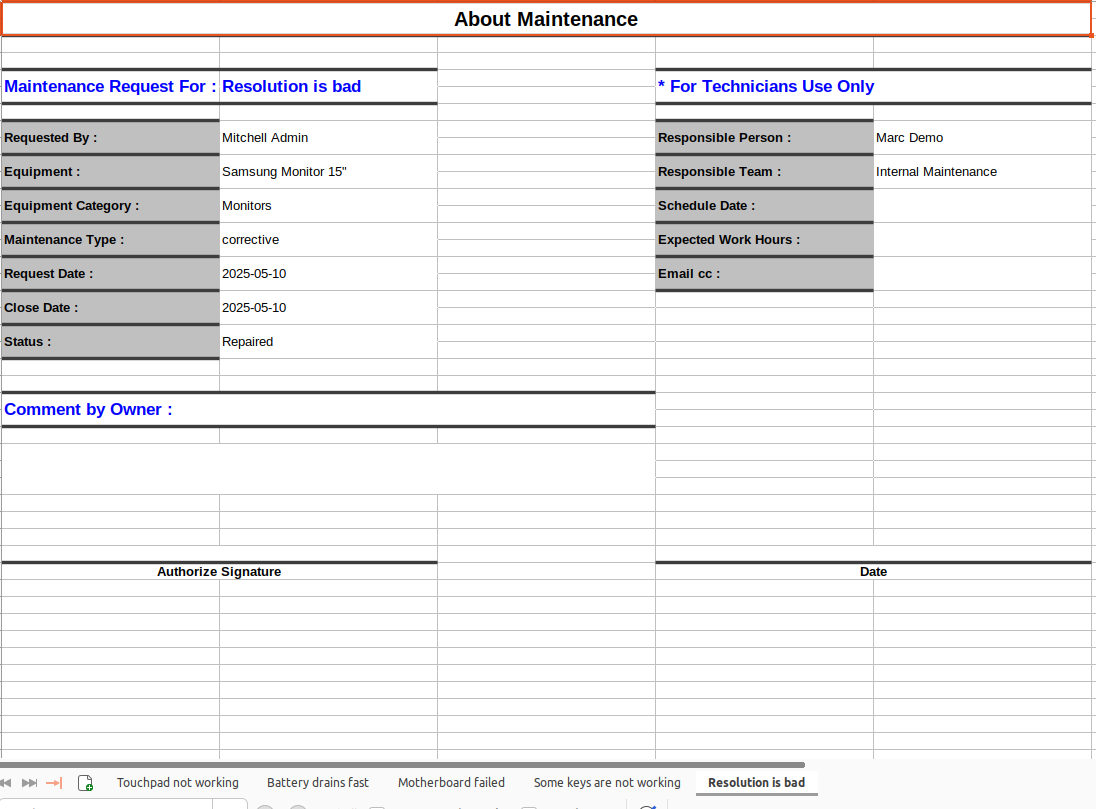The width and height of the screenshot is (1096, 809).
Task: Select the For Technicians Use Only heading
Action: (x=873, y=87)
